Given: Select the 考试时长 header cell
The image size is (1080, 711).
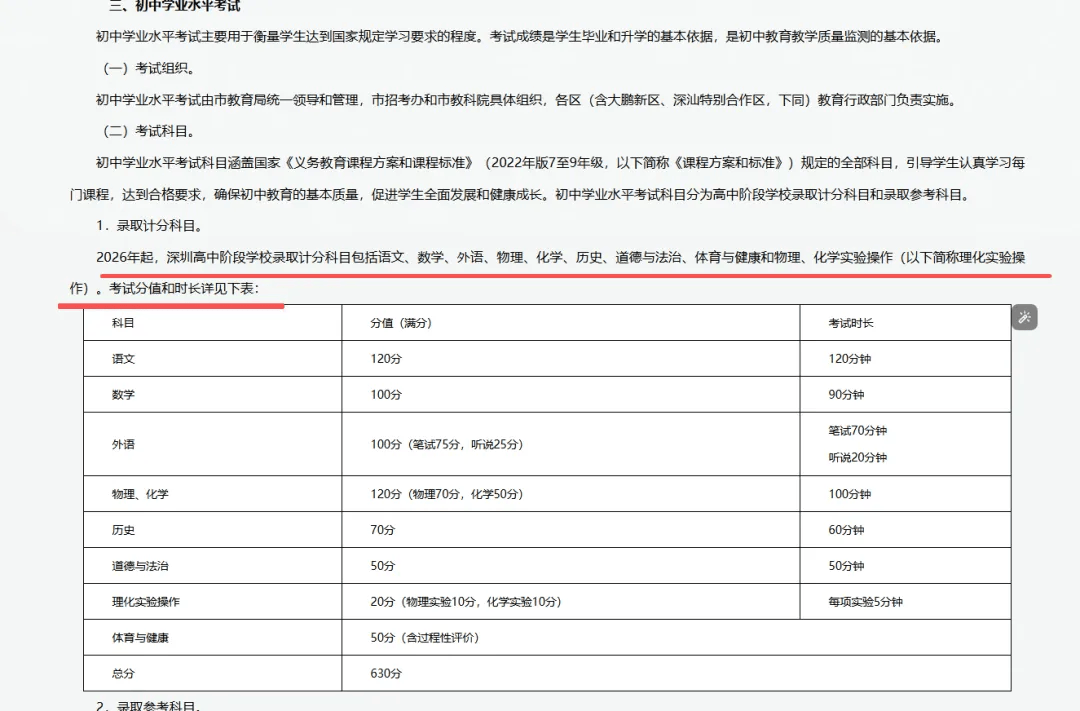Looking at the screenshot, I should pos(905,322).
